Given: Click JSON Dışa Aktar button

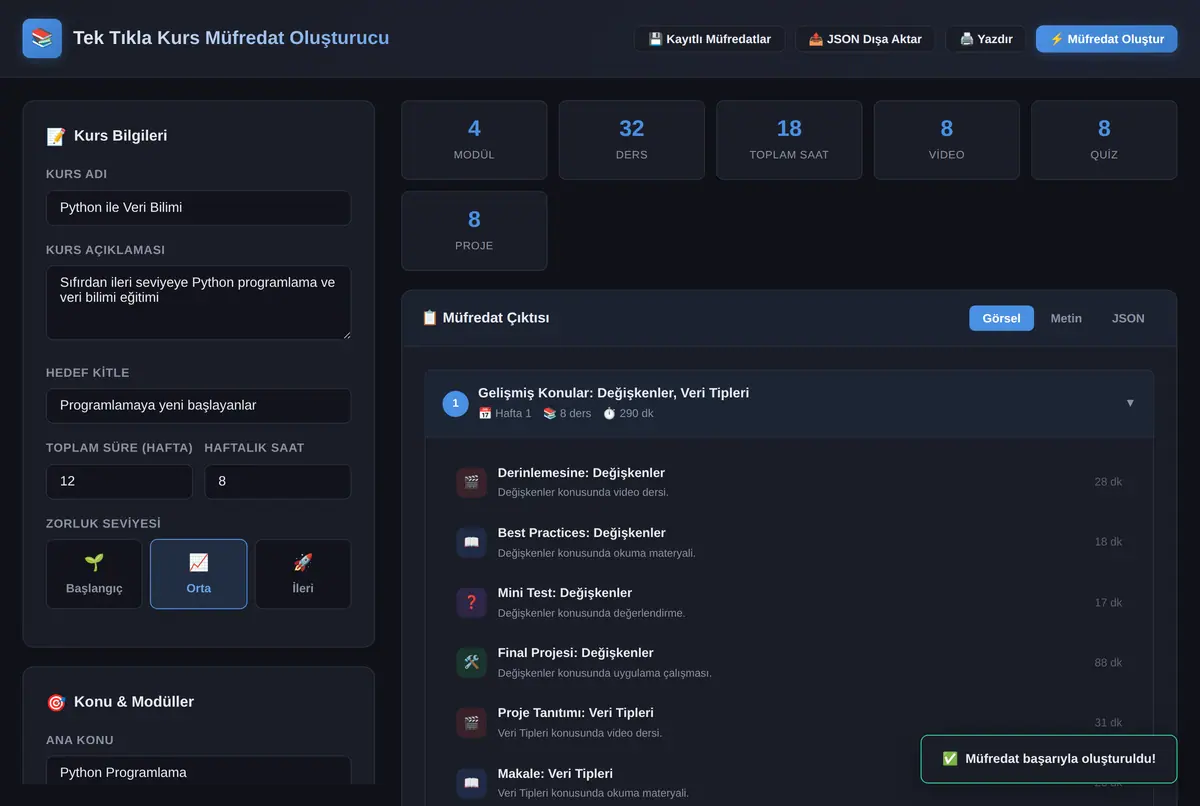Looking at the screenshot, I should [x=865, y=39].
